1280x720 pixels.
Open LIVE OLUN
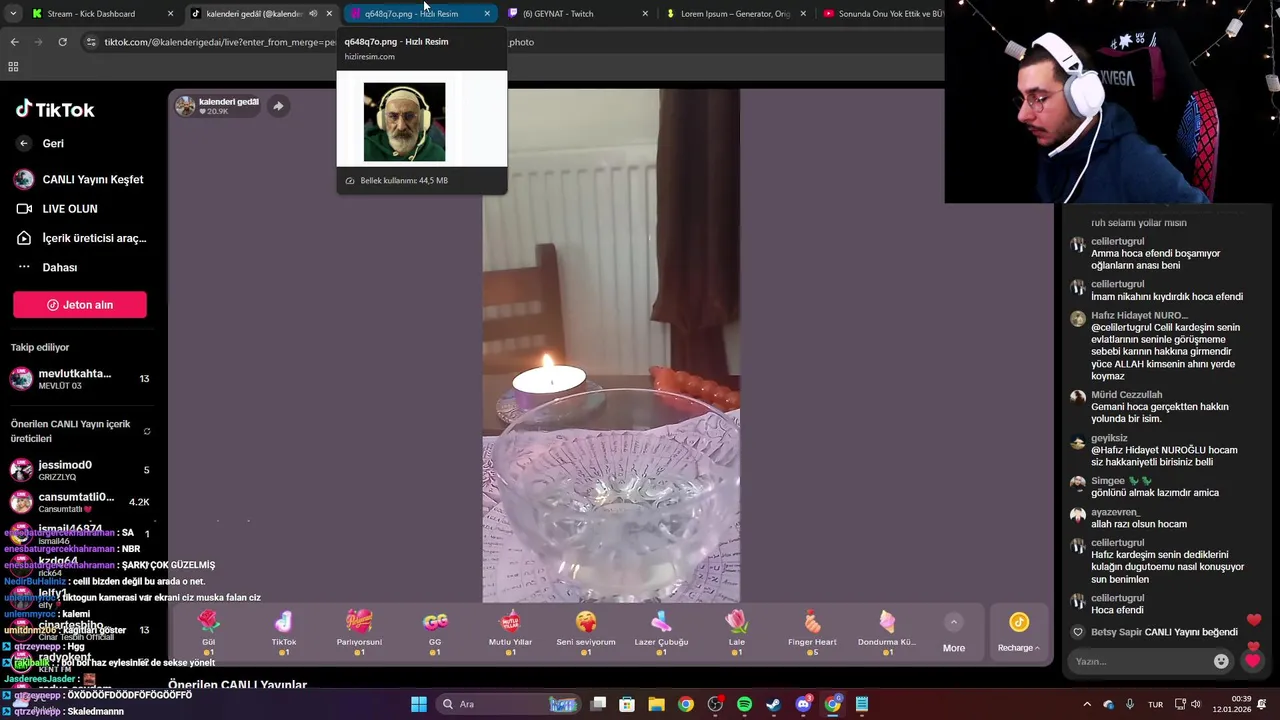tap(57, 209)
